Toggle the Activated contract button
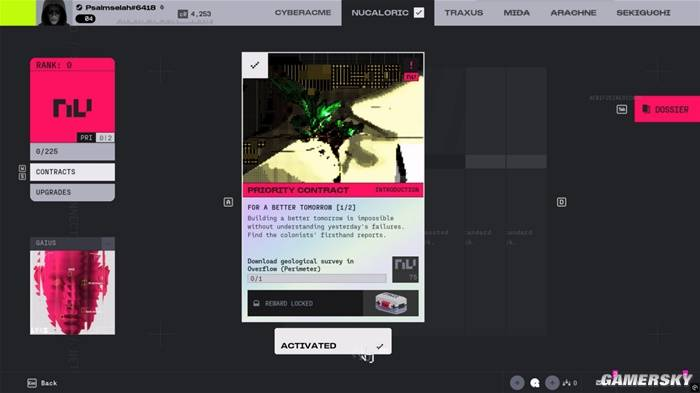This screenshot has height=393, width=700. [333, 342]
